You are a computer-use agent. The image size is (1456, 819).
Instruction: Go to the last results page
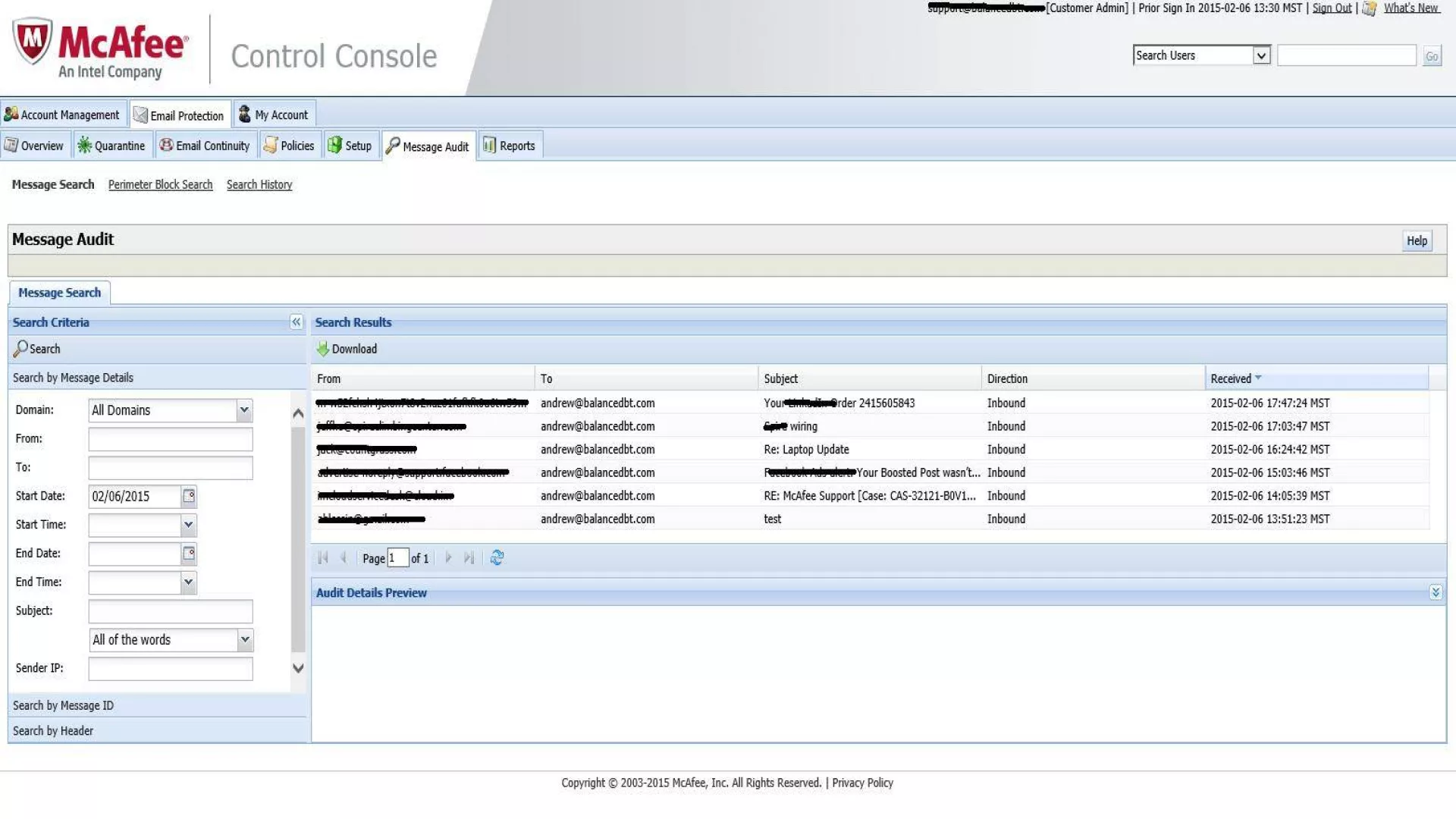[x=469, y=558]
